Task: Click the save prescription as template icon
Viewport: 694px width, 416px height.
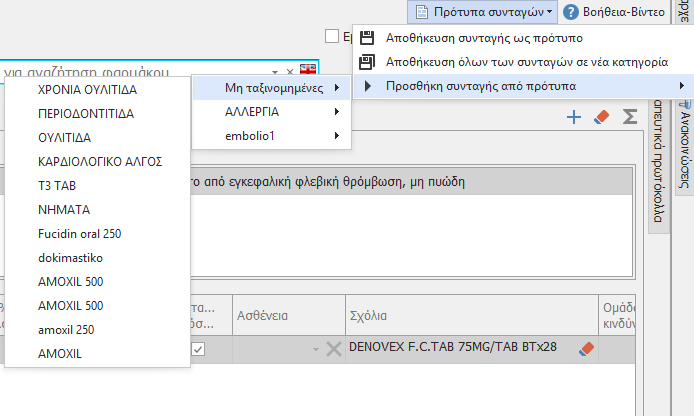Action: pos(367,38)
